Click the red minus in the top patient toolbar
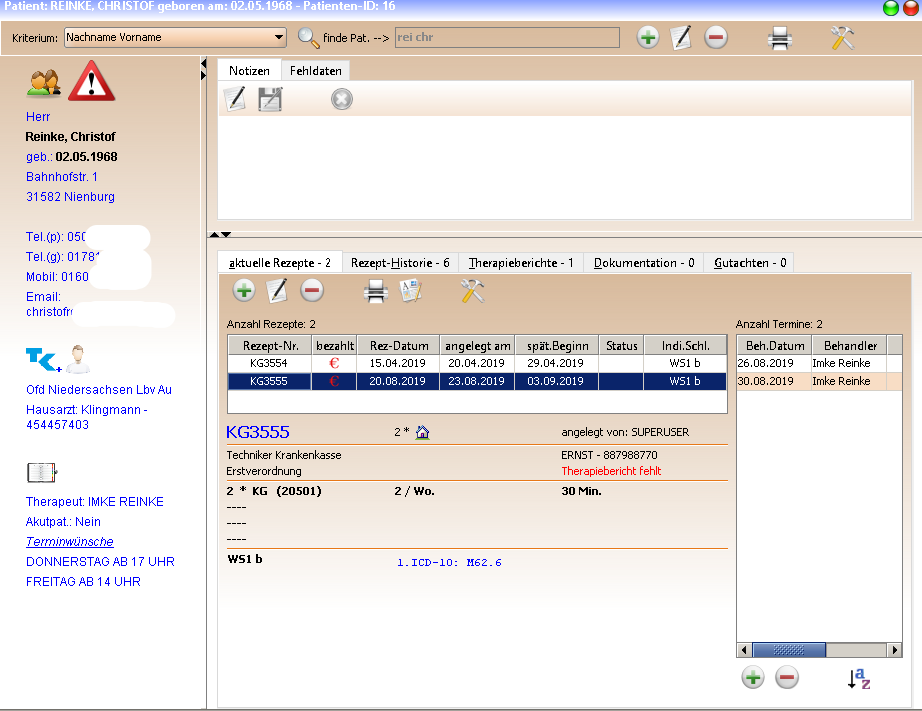Image resolution: width=922 pixels, height=711 pixels. (716, 38)
